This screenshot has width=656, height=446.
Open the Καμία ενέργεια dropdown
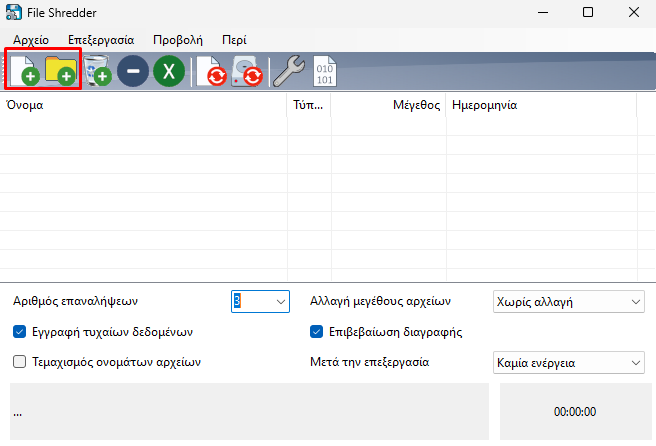click(x=569, y=362)
